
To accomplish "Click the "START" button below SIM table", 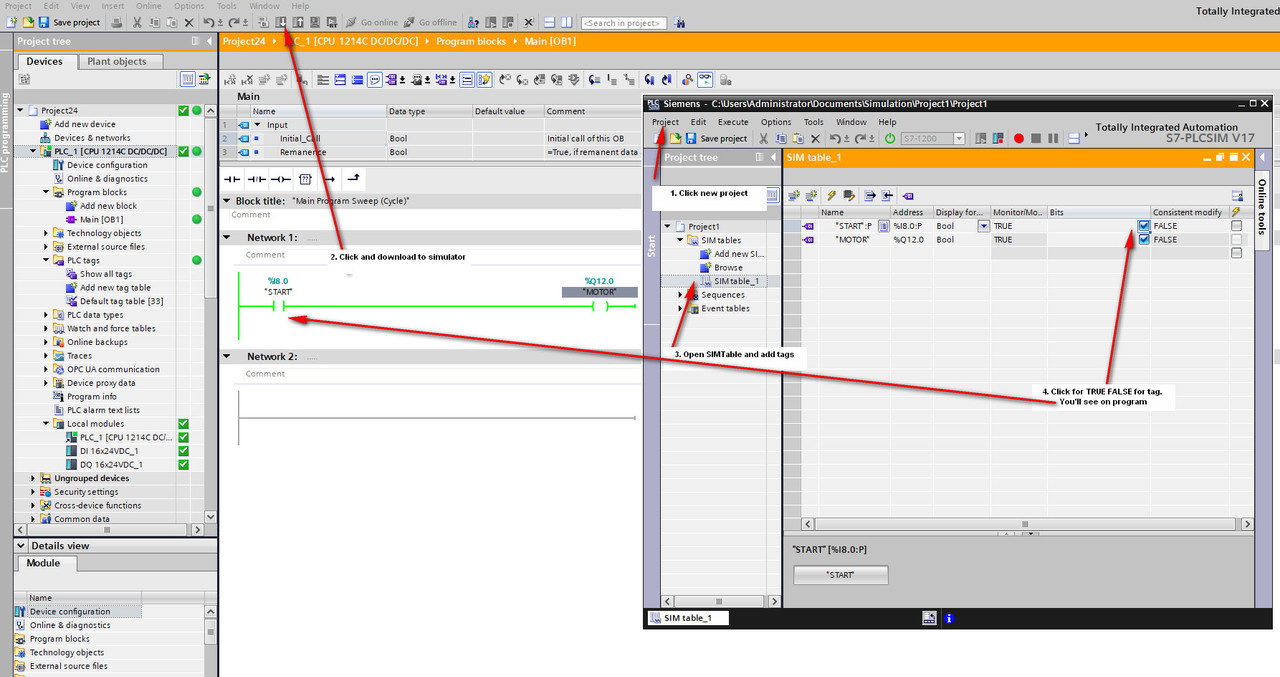I will 840,575.
